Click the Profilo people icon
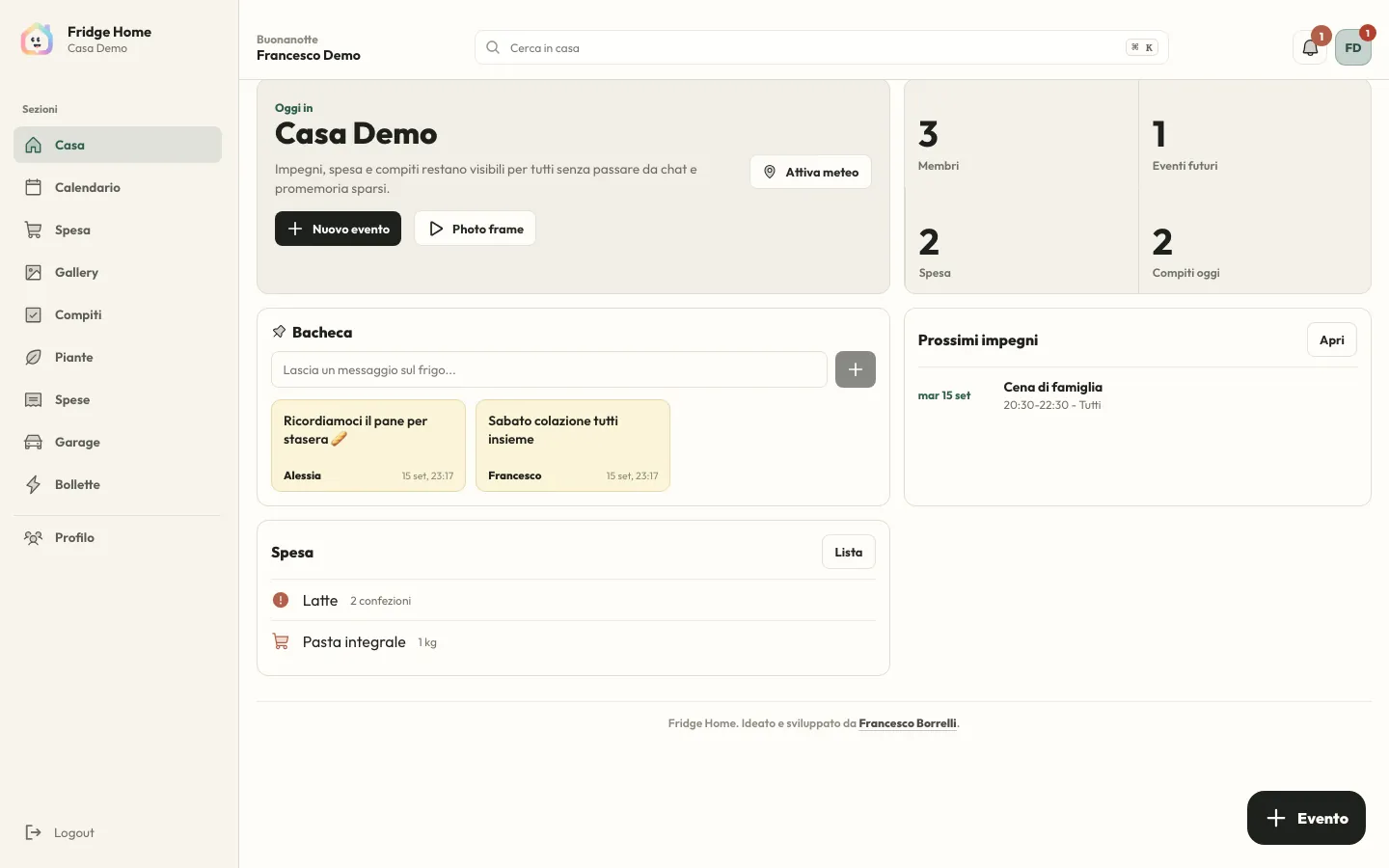Image resolution: width=1389 pixels, height=868 pixels. 34,537
